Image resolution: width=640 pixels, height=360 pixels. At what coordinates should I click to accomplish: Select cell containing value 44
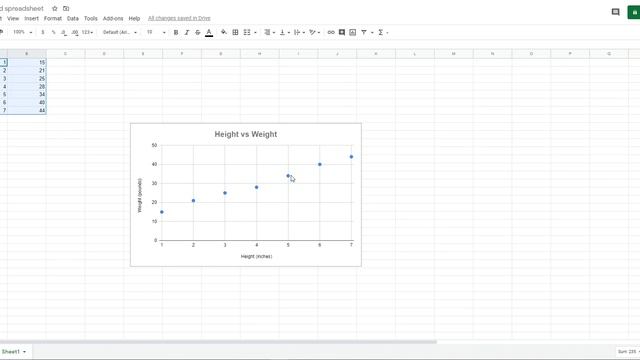[x=27, y=110]
